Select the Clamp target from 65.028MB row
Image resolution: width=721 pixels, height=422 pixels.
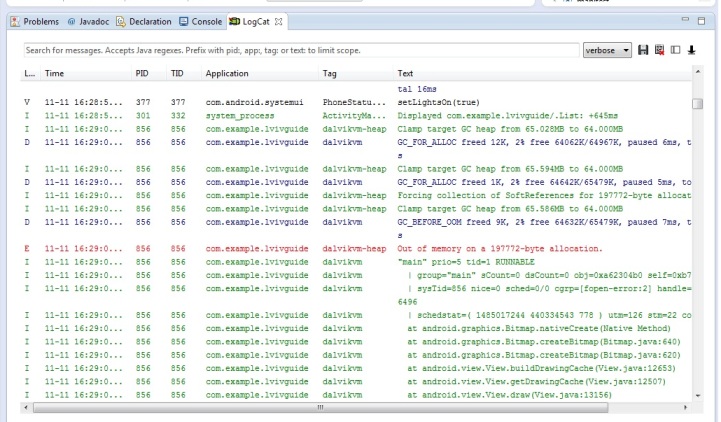pyautogui.click(x=356, y=129)
